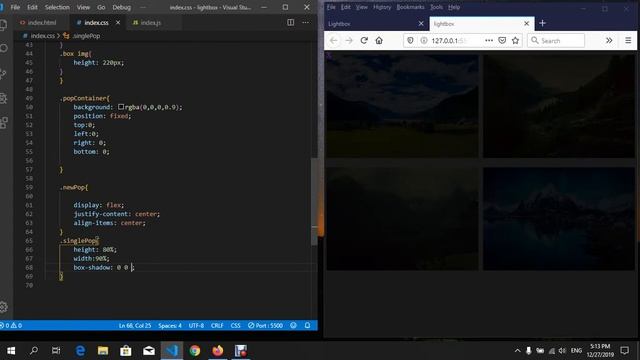Click Ln 68, Col 25 in status bar
Screen dimensions: 640x360
click(135, 325)
